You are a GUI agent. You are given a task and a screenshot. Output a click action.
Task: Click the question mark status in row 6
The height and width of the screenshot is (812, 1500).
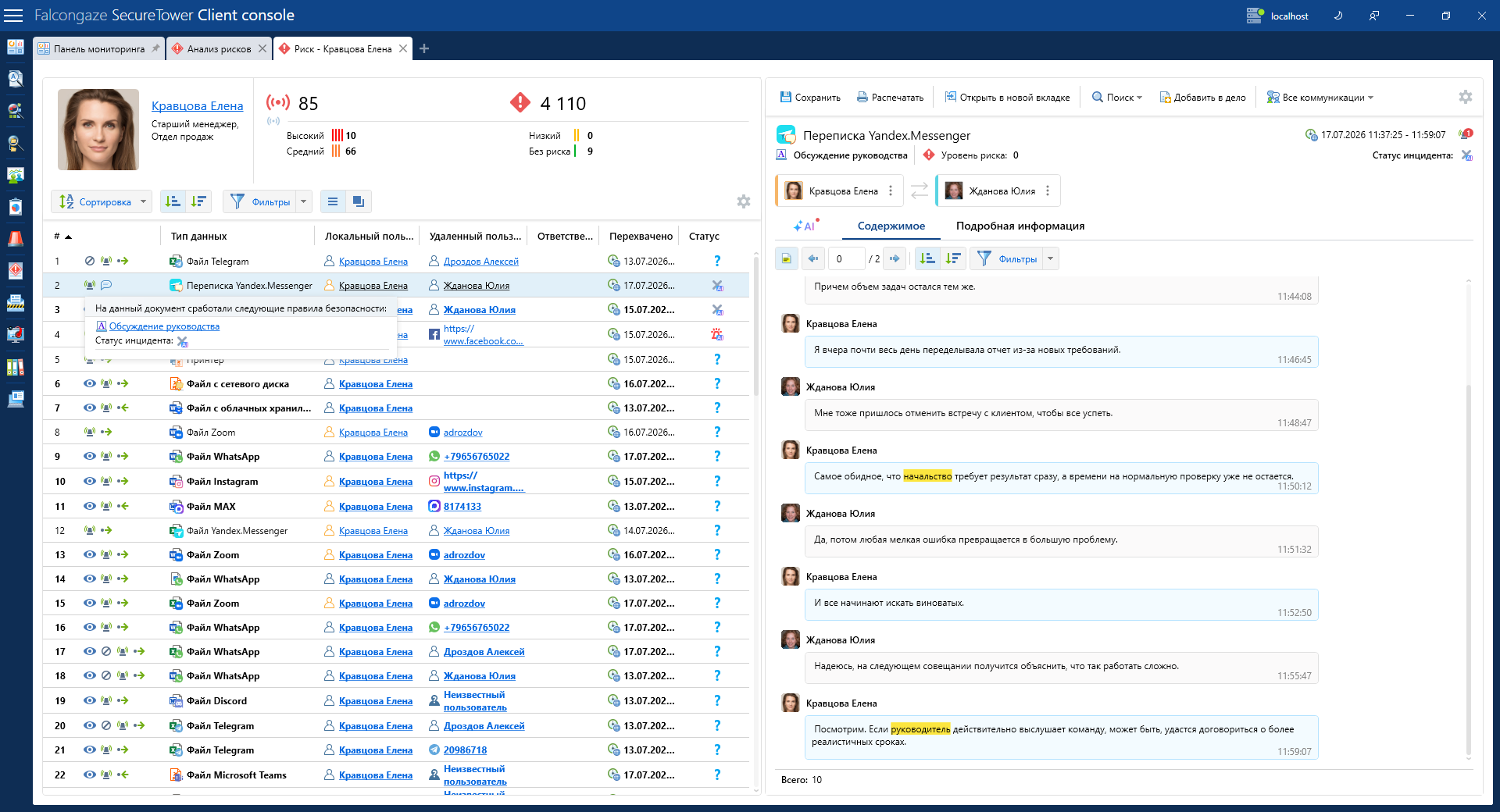tap(717, 383)
